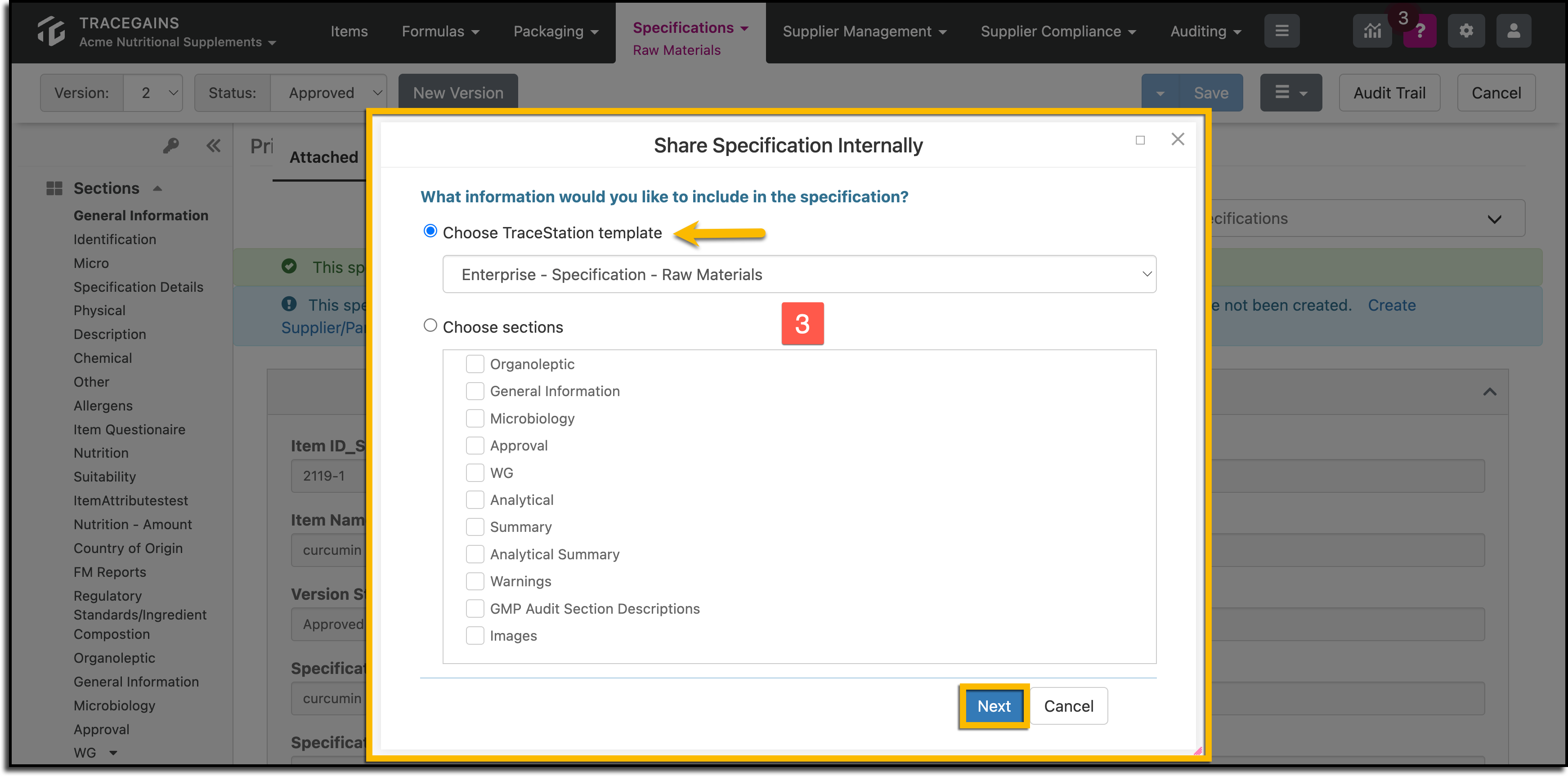Screen dimensions: 1568x776
Task: Click the New Version button
Action: 458,93
